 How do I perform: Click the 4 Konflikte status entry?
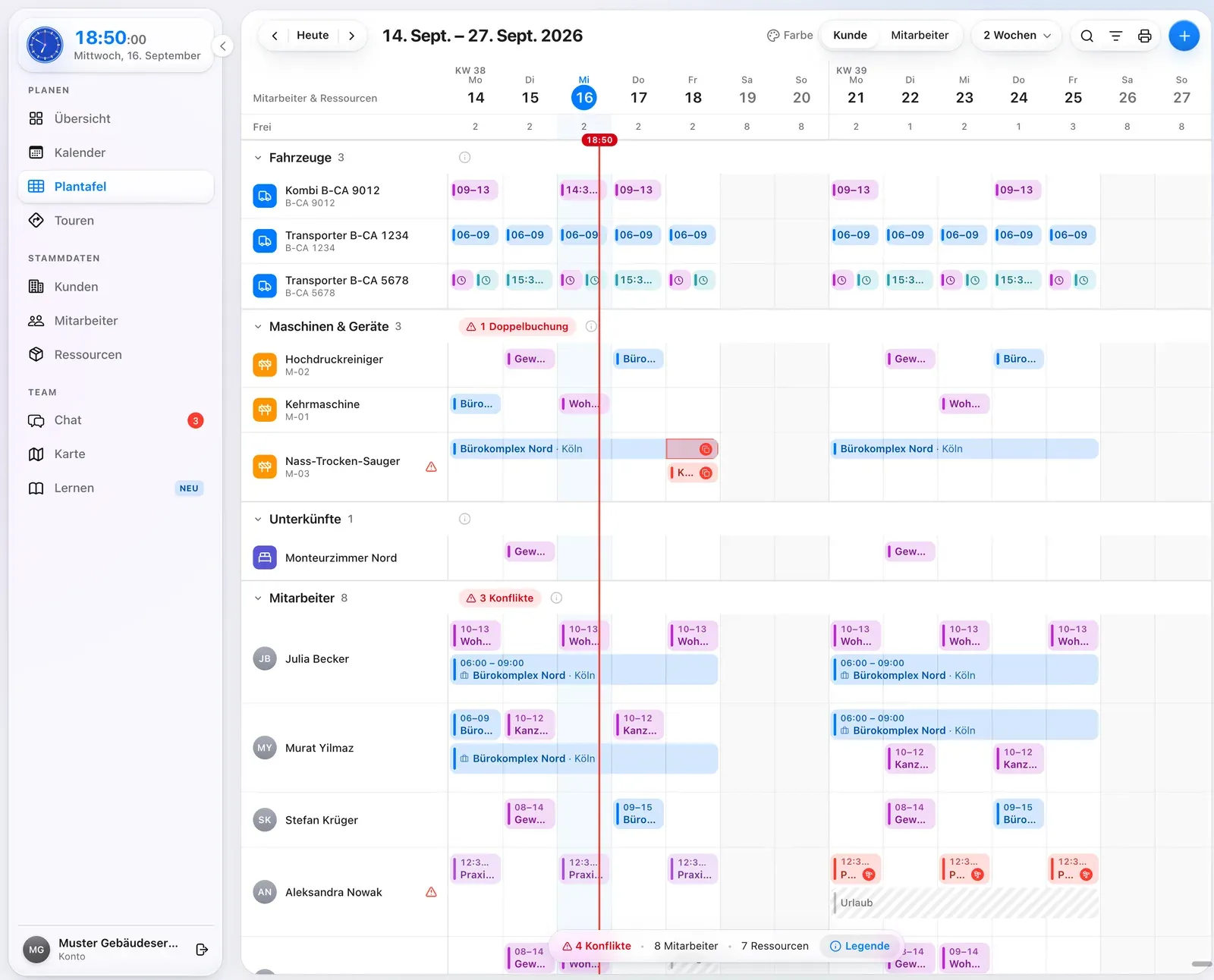click(596, 946)
